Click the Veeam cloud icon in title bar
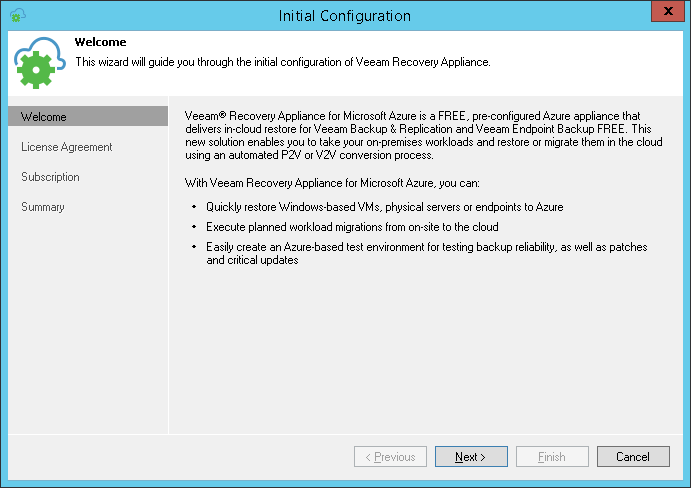691x488 pixels. 16,15
